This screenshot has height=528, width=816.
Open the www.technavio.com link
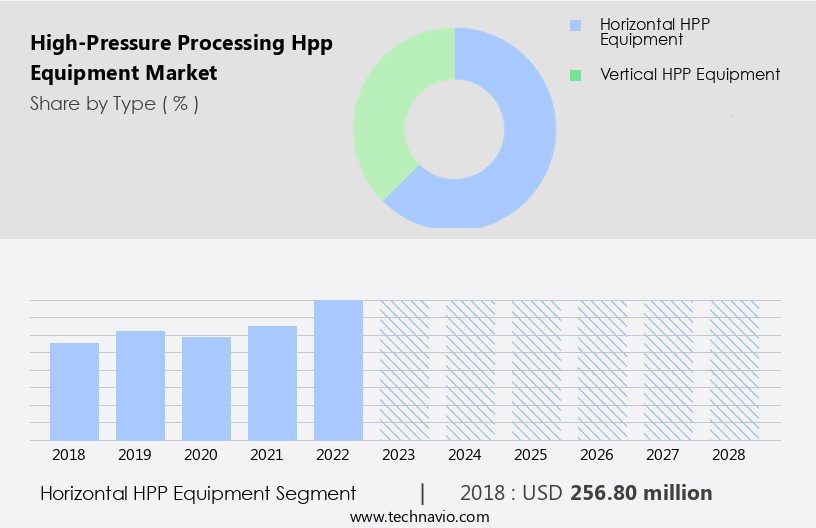pos(419,517)
